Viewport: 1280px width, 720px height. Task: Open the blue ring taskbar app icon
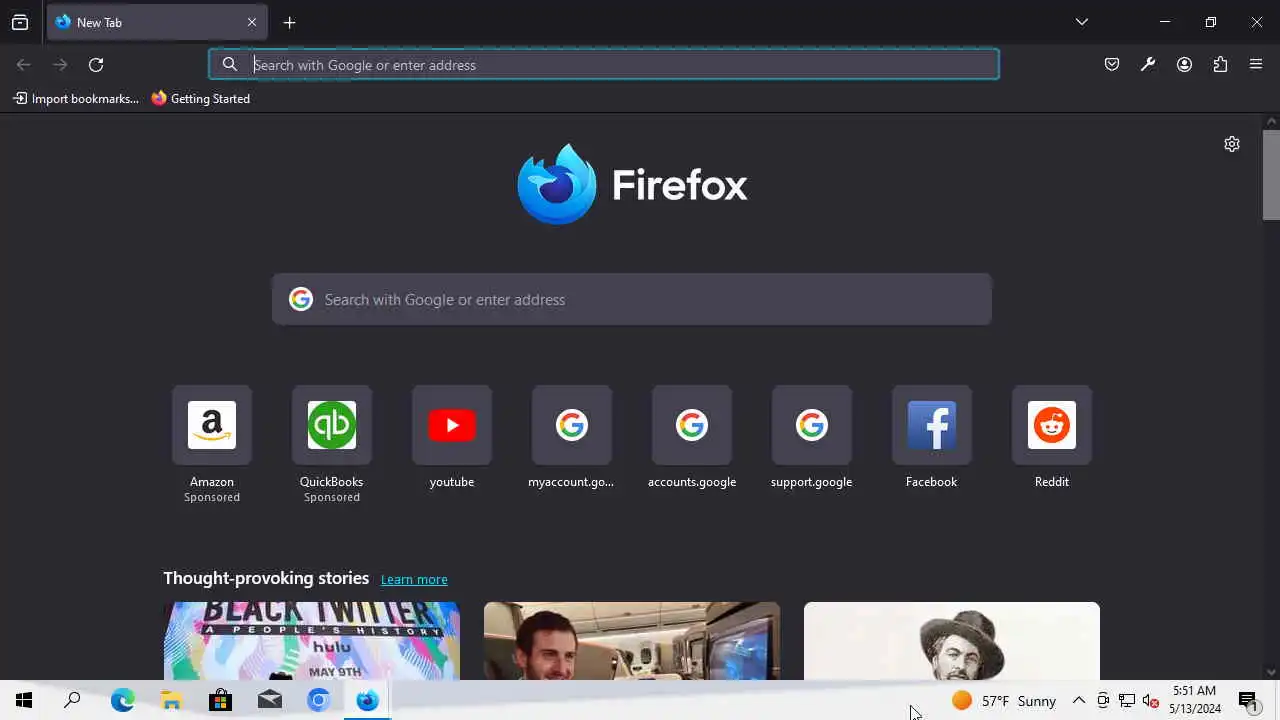pyautogui.click(x=318, y=701)
